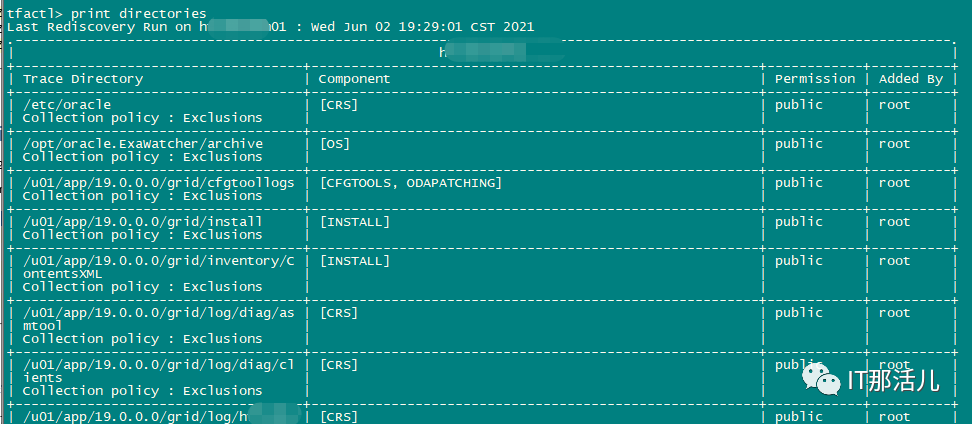Select the Trace Directory column header
This screenshot has height=424, width=972.
click(83, 79)
